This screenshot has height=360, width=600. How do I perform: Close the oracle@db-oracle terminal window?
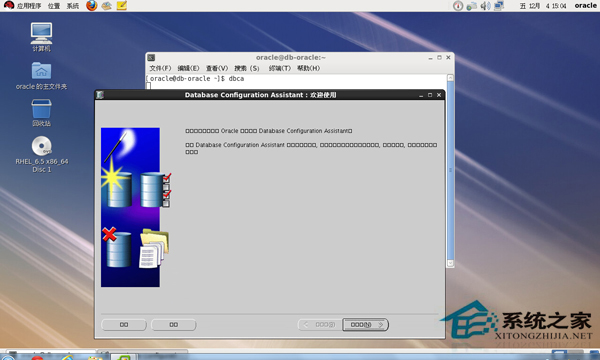pyautogui.click(x=448, y=57)
